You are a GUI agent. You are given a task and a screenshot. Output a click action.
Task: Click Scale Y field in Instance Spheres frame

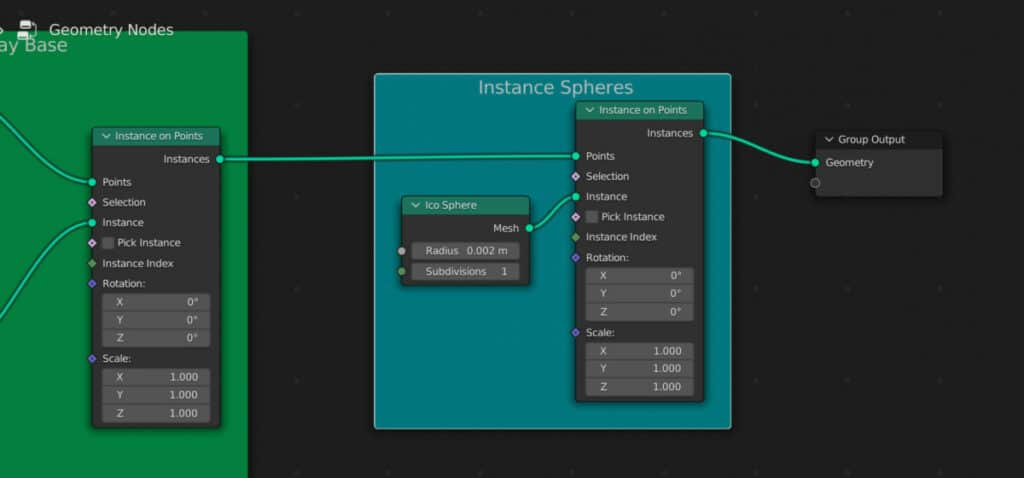point(639,368)
